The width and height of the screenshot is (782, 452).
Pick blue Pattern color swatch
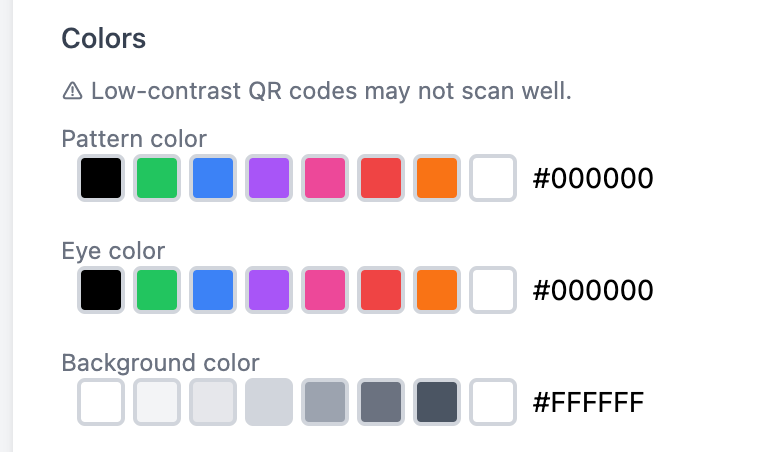(x=213, y=178)
